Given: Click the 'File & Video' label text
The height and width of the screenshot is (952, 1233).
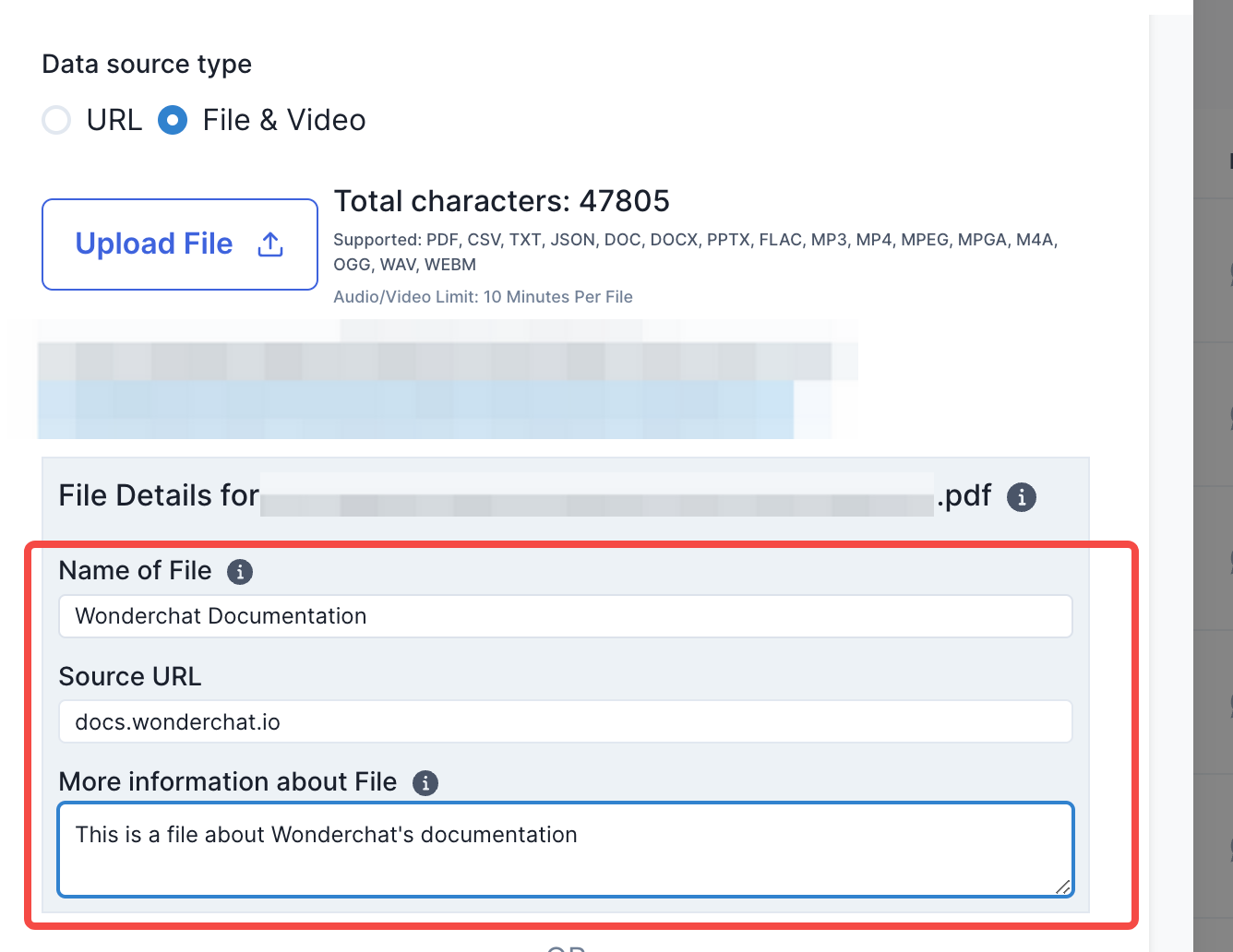Looking at the screenshot, I should (x=284, y=120).
